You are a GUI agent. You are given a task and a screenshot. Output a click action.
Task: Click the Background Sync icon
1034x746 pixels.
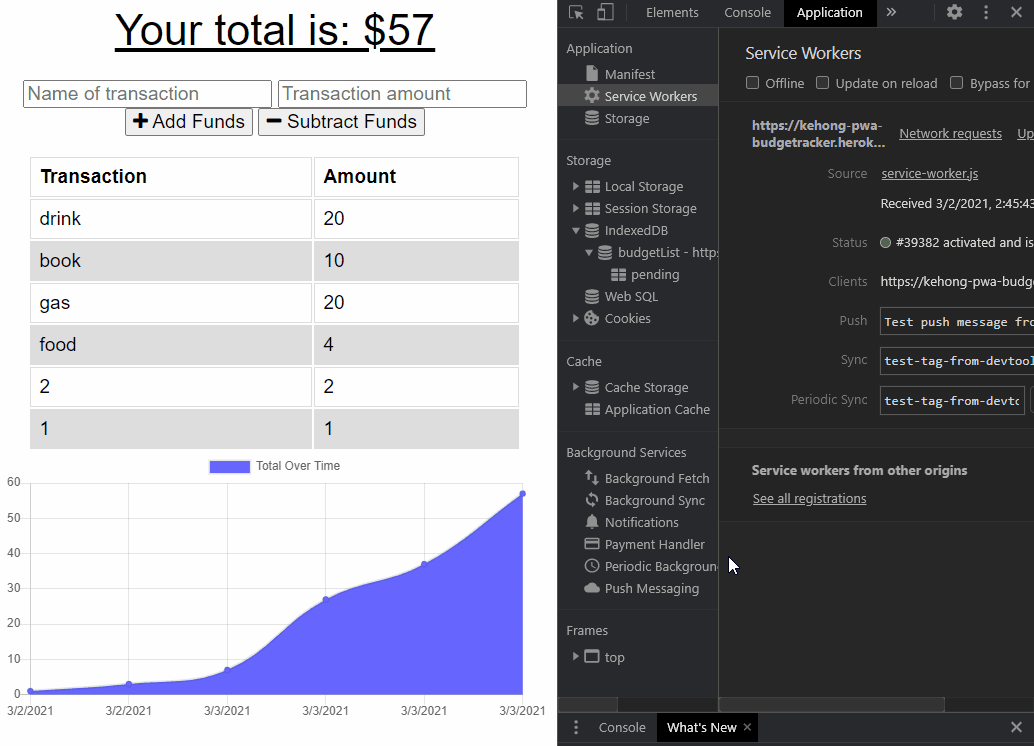591,500
